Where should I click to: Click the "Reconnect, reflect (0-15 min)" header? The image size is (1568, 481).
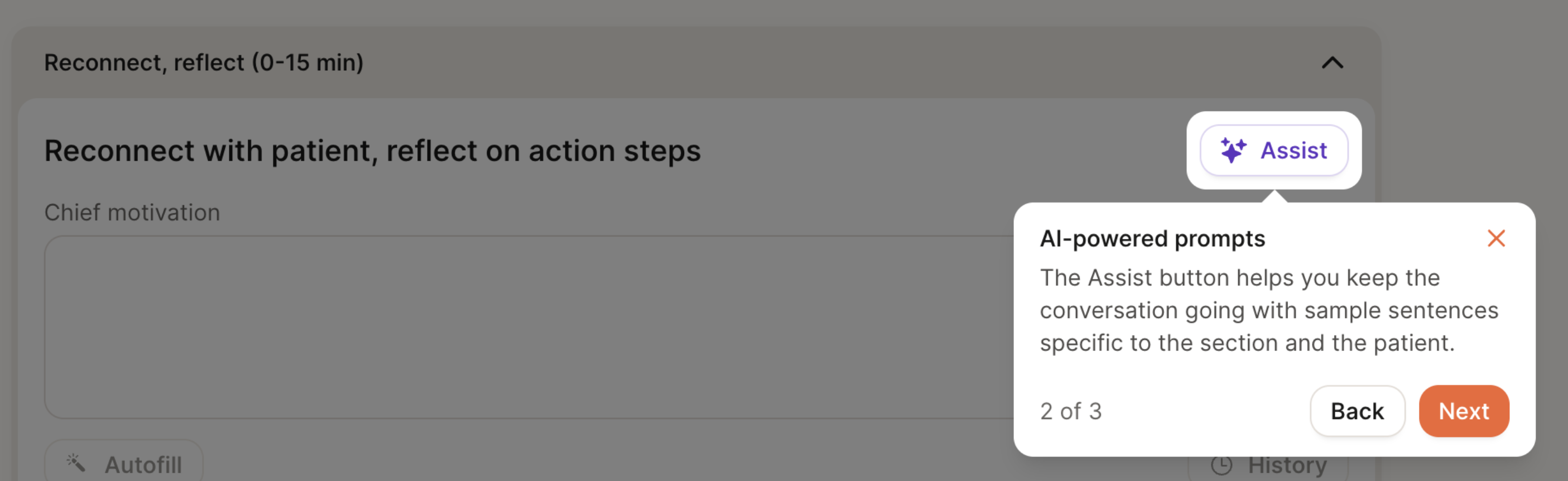pyautogui.click(x=204, y=62)
